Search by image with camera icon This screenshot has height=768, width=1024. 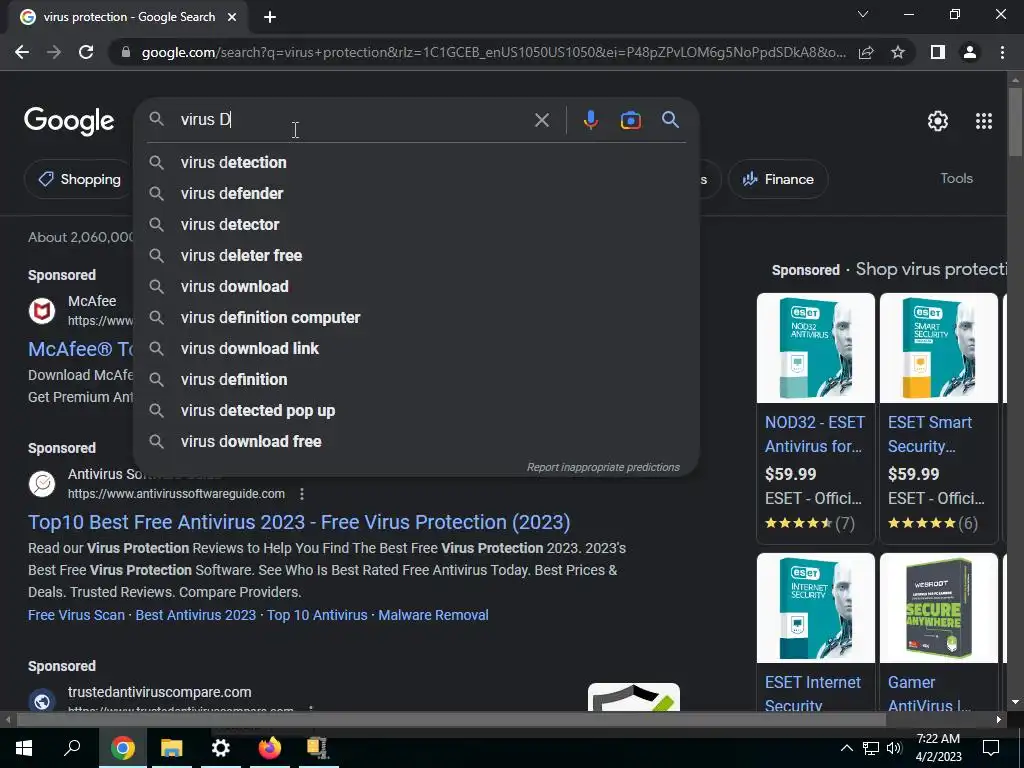pyautogui.click(x=630, y=120)
